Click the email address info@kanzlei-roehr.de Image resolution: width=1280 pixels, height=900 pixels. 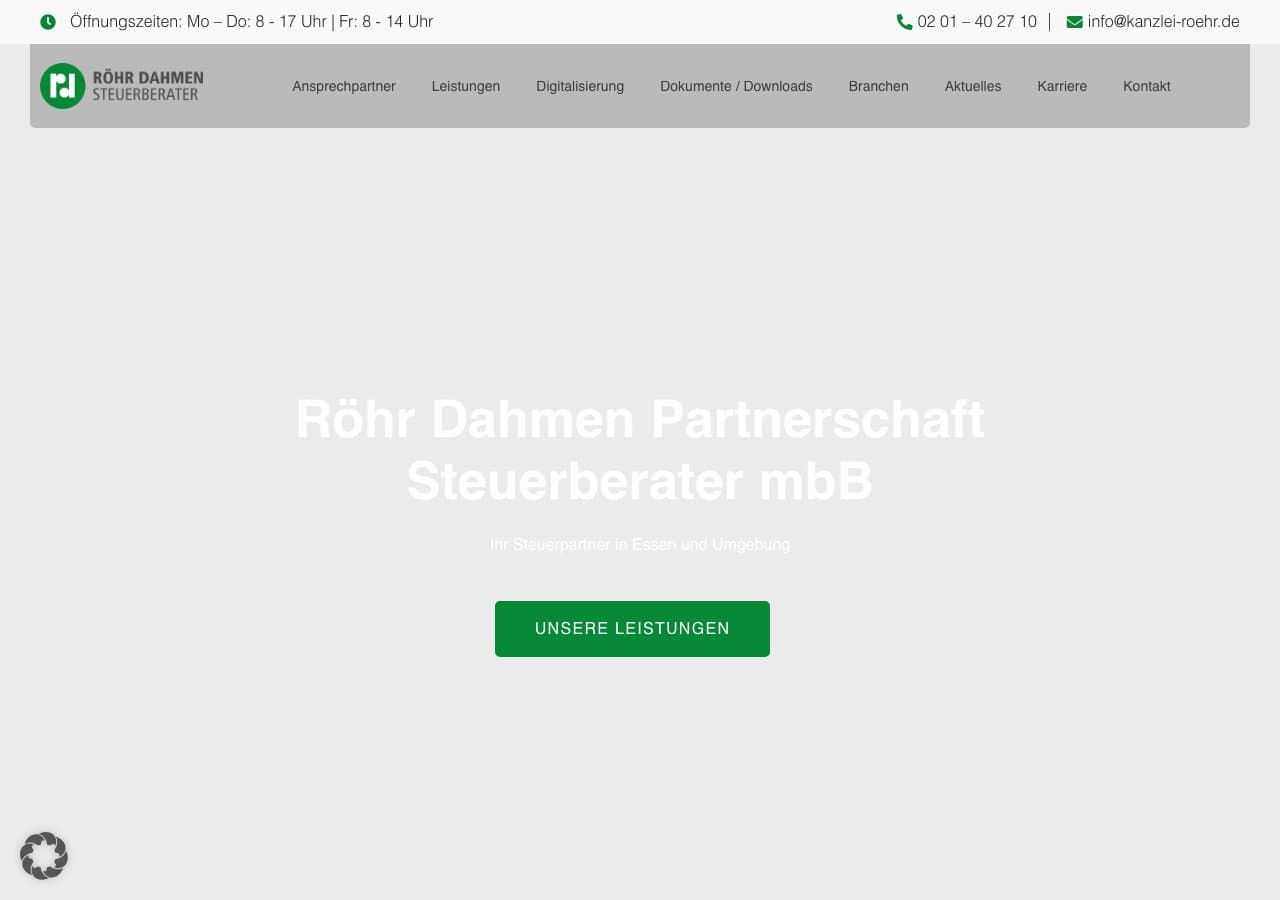(x=1163, y=21)
